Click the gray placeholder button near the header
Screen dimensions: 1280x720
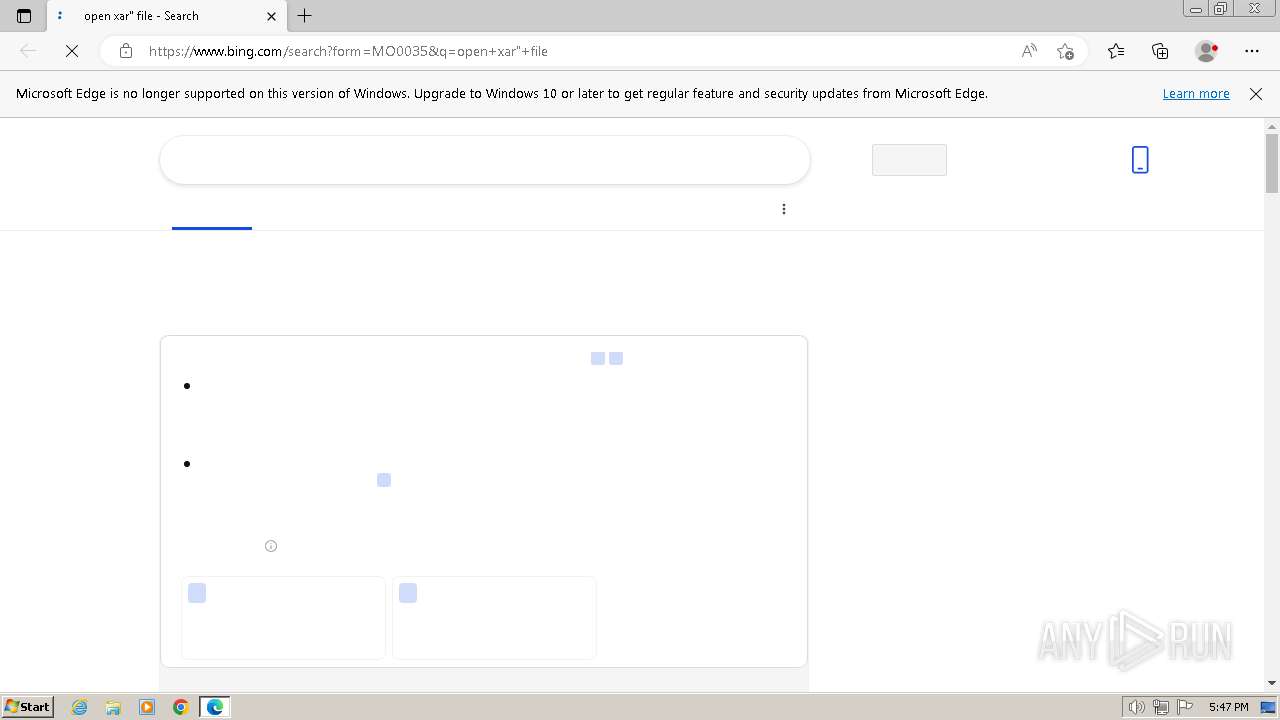909,160
